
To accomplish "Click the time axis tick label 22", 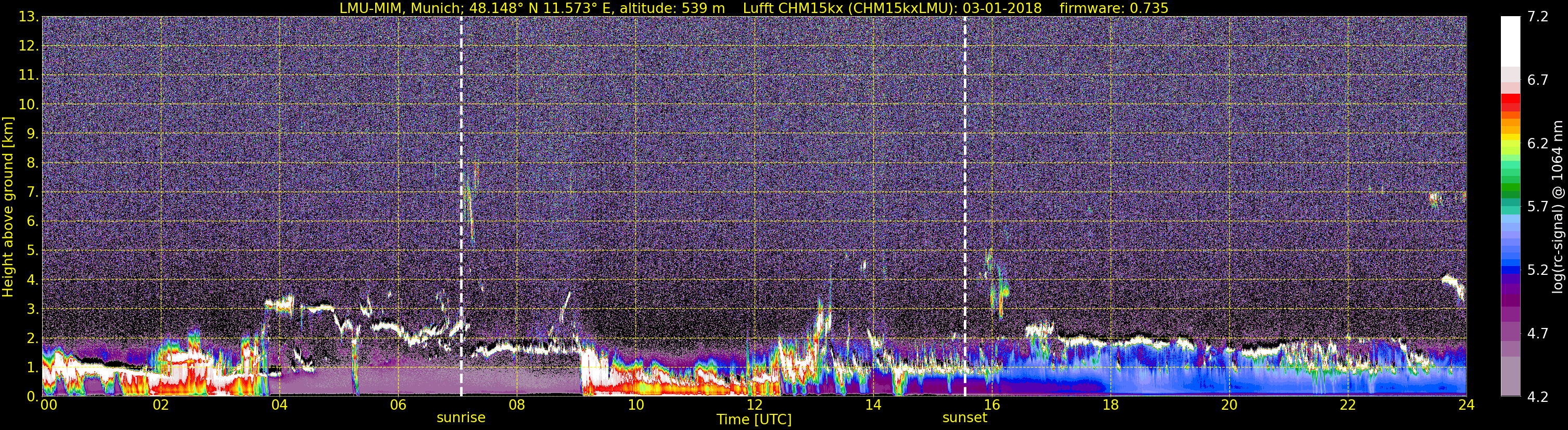I will [1347, 405].
